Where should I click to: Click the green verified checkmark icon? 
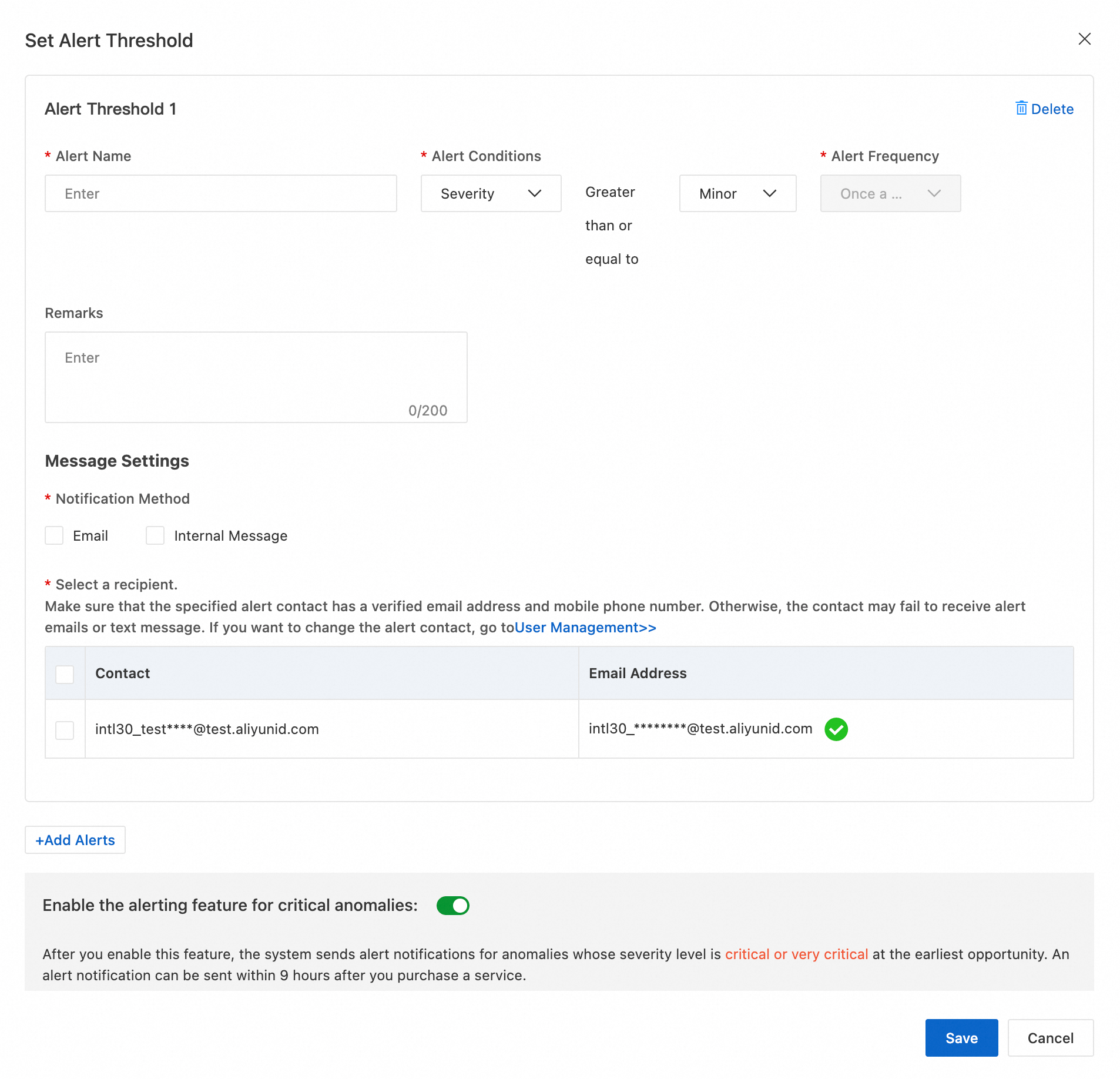click(836, 729)
